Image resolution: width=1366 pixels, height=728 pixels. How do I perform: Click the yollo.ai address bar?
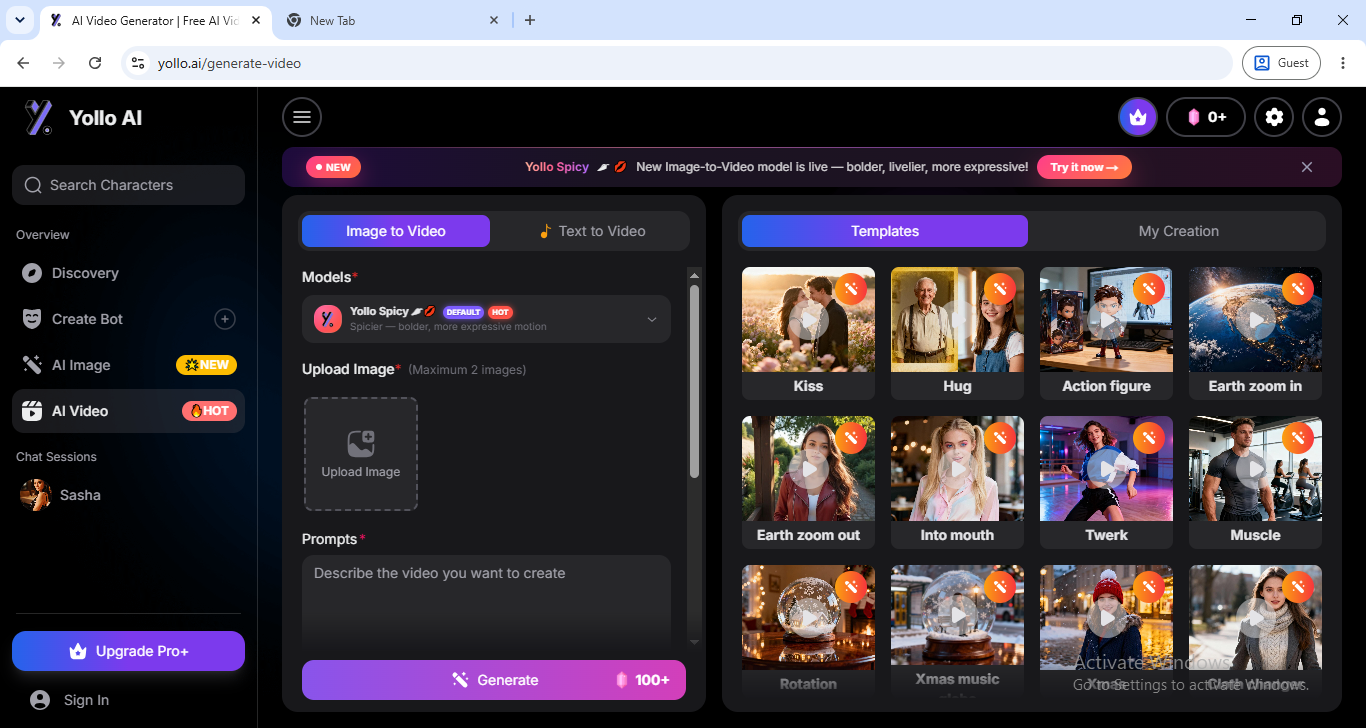[678, 63]
